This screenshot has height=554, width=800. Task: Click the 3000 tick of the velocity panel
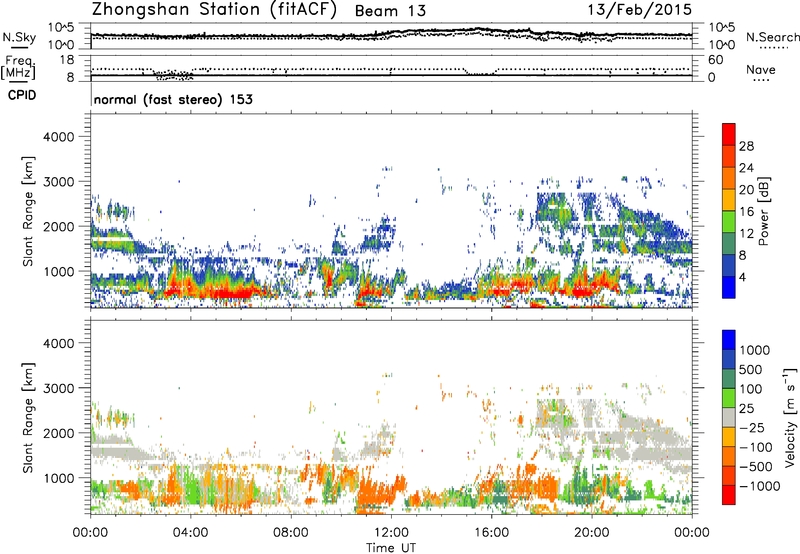point(58,388)
